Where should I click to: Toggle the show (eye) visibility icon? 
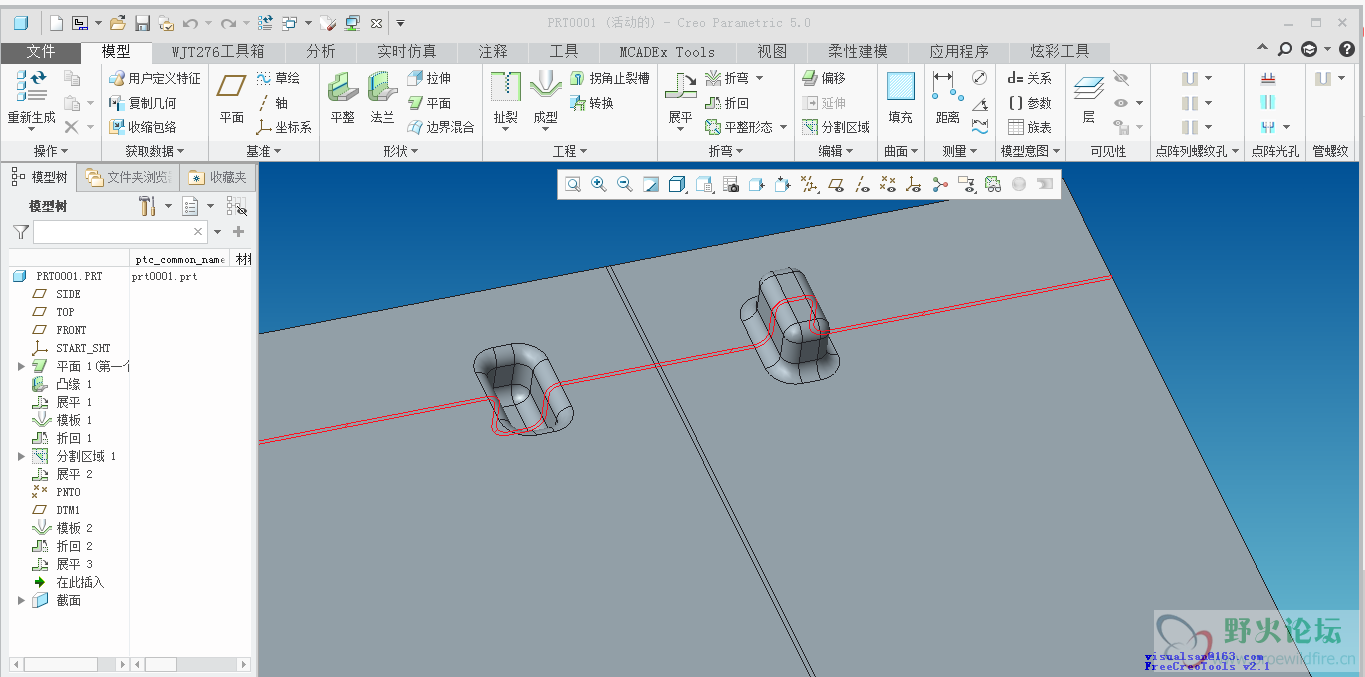coord(1121,103)
